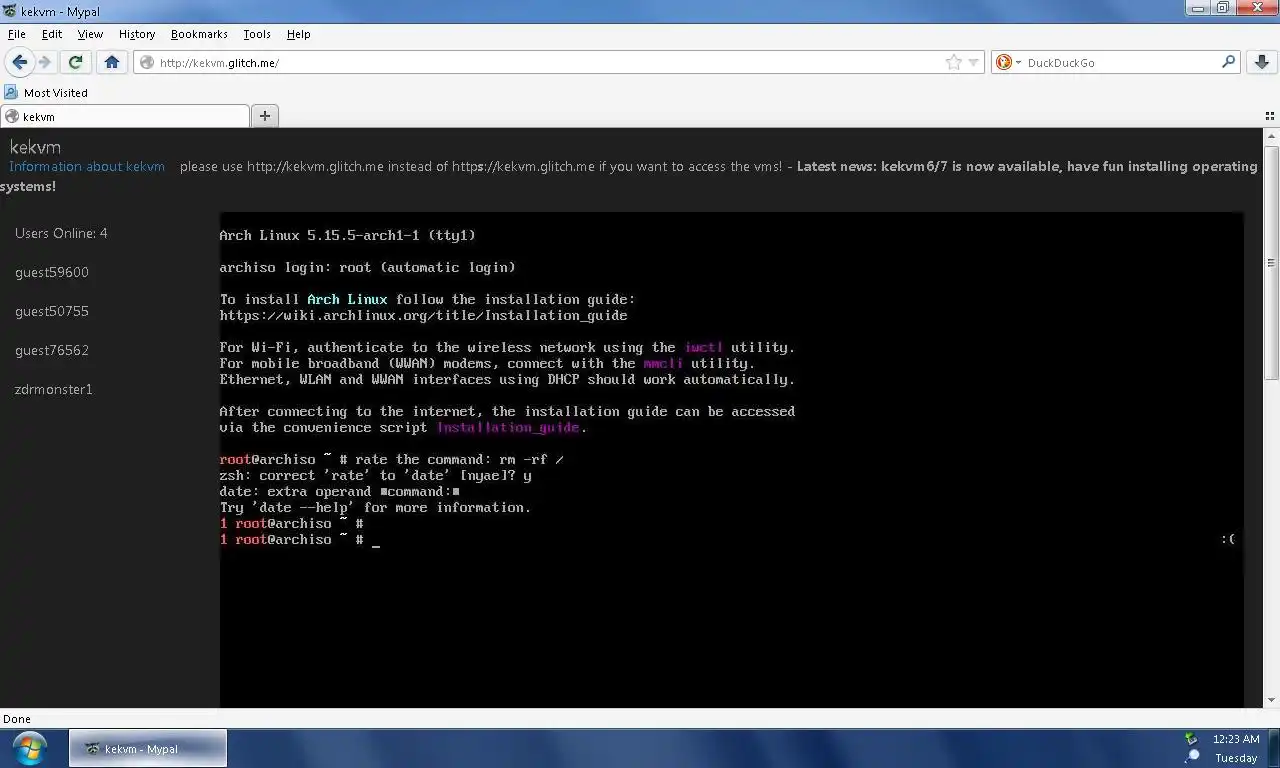
Task: Open the Bookmarks menu
Action: tap(199, 34)
